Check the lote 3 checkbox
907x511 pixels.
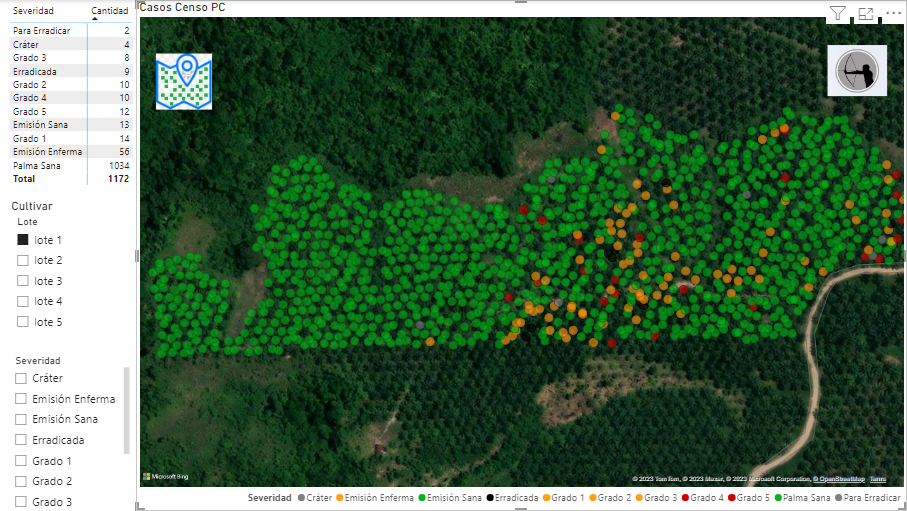tap(23, 281)
